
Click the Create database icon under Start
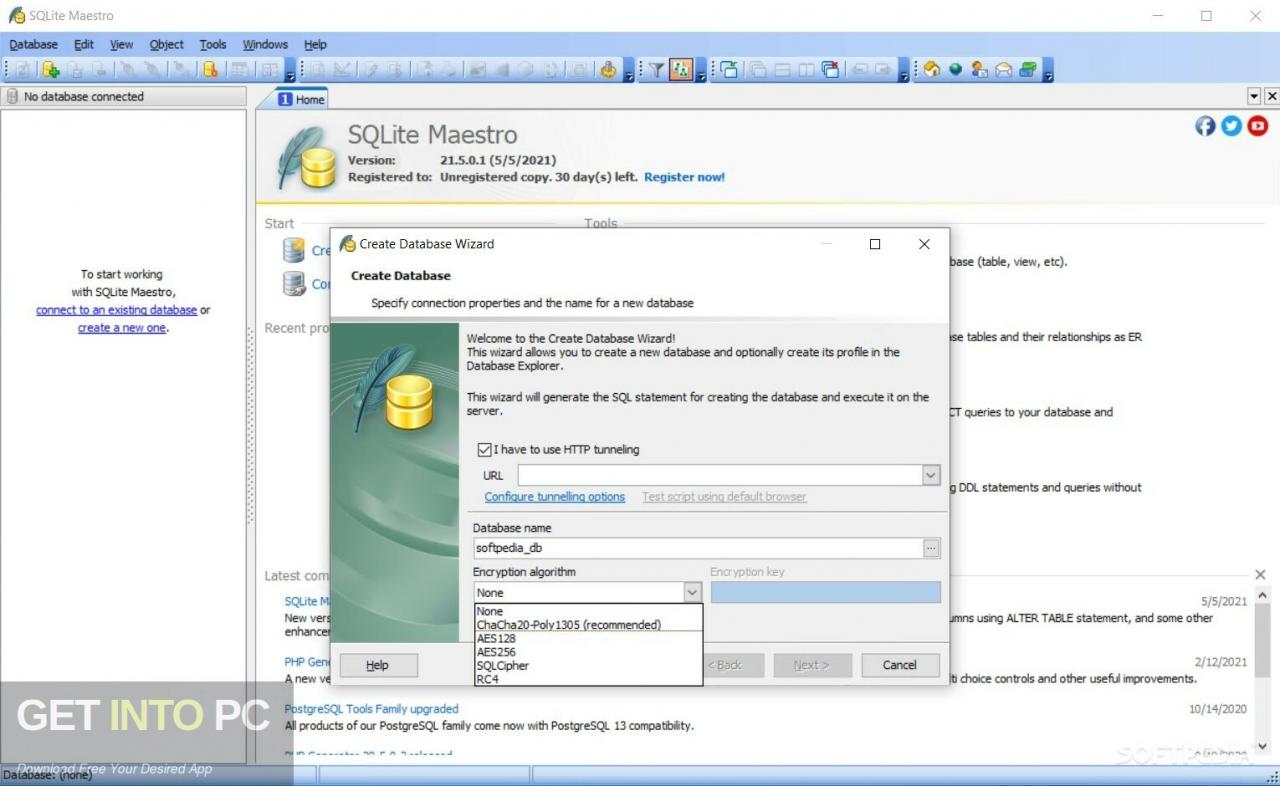click(294, 250)
